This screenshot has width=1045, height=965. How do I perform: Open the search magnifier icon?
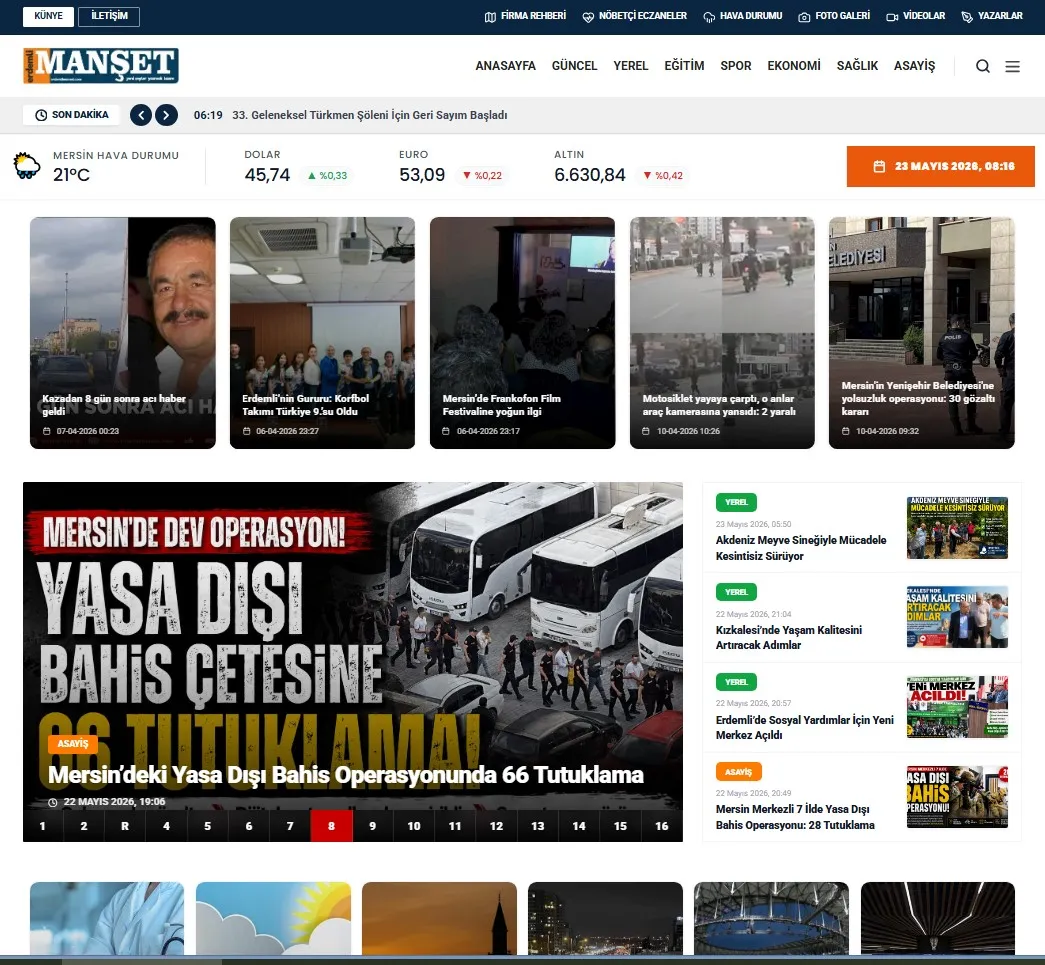(982, 66)
